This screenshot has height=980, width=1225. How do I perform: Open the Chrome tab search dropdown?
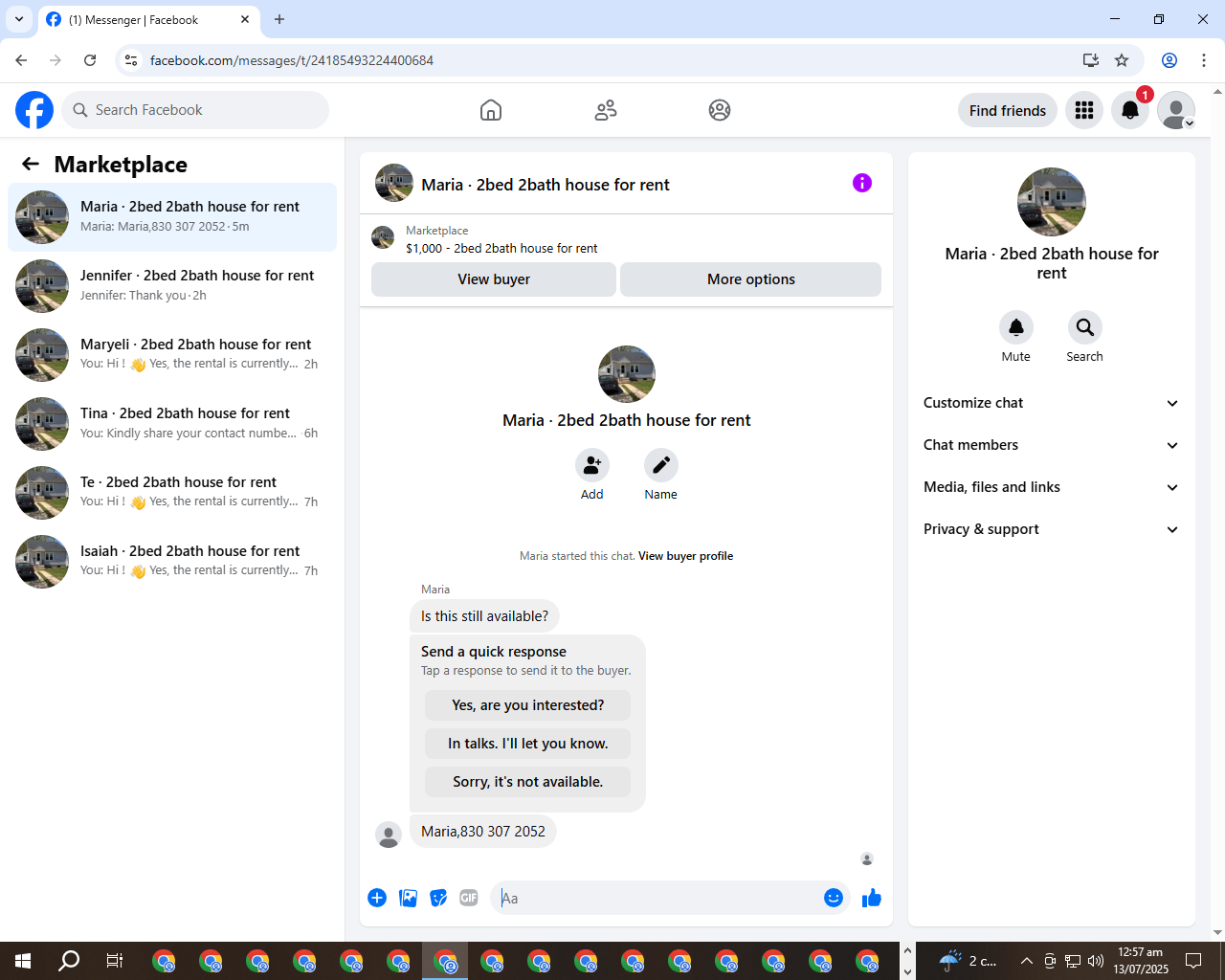point(19,19)
